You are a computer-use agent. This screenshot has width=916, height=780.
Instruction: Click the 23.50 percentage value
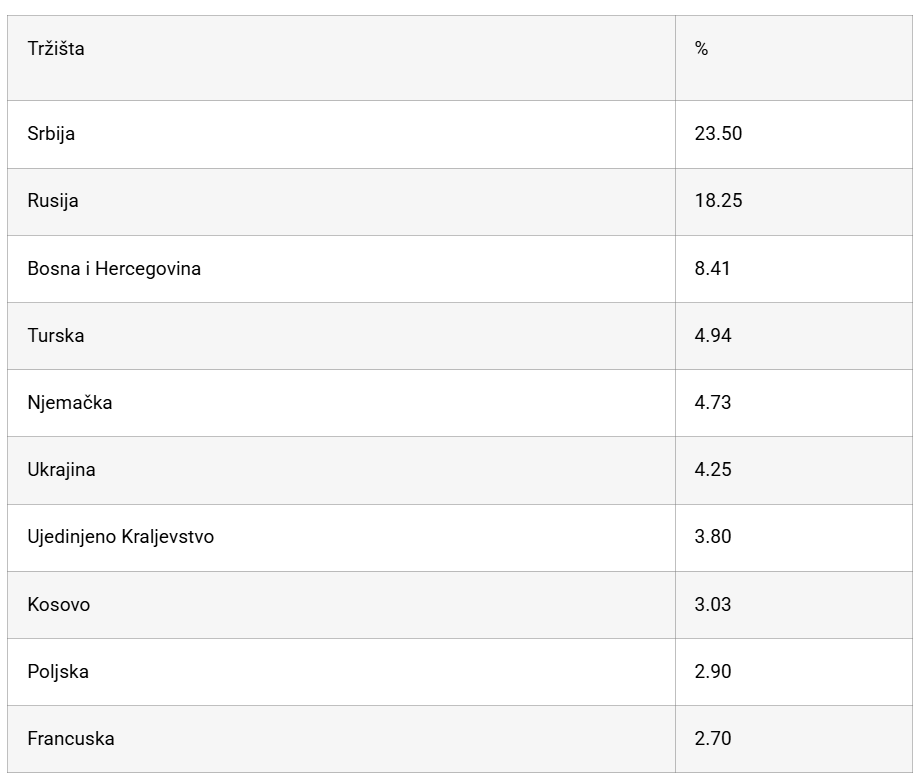click(718, 134)
